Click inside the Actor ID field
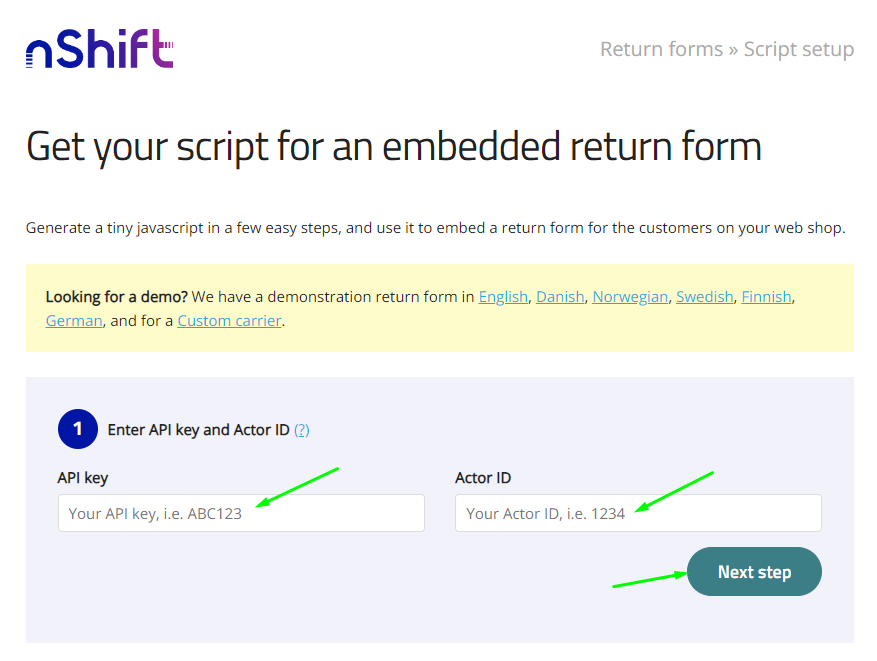Viewport: 877px width, 661px height. (x=637, y=512)
